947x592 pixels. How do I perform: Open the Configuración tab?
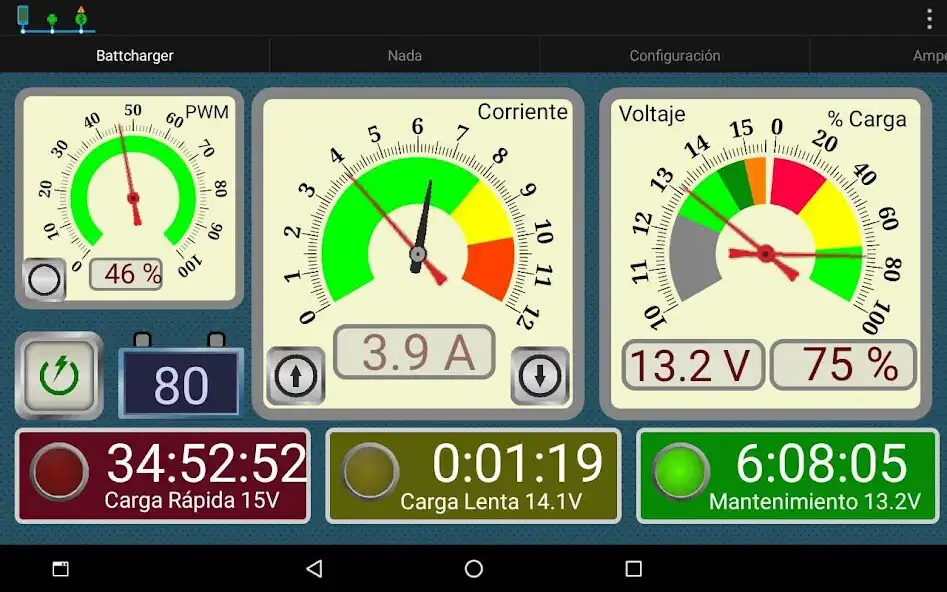[675, 56]
